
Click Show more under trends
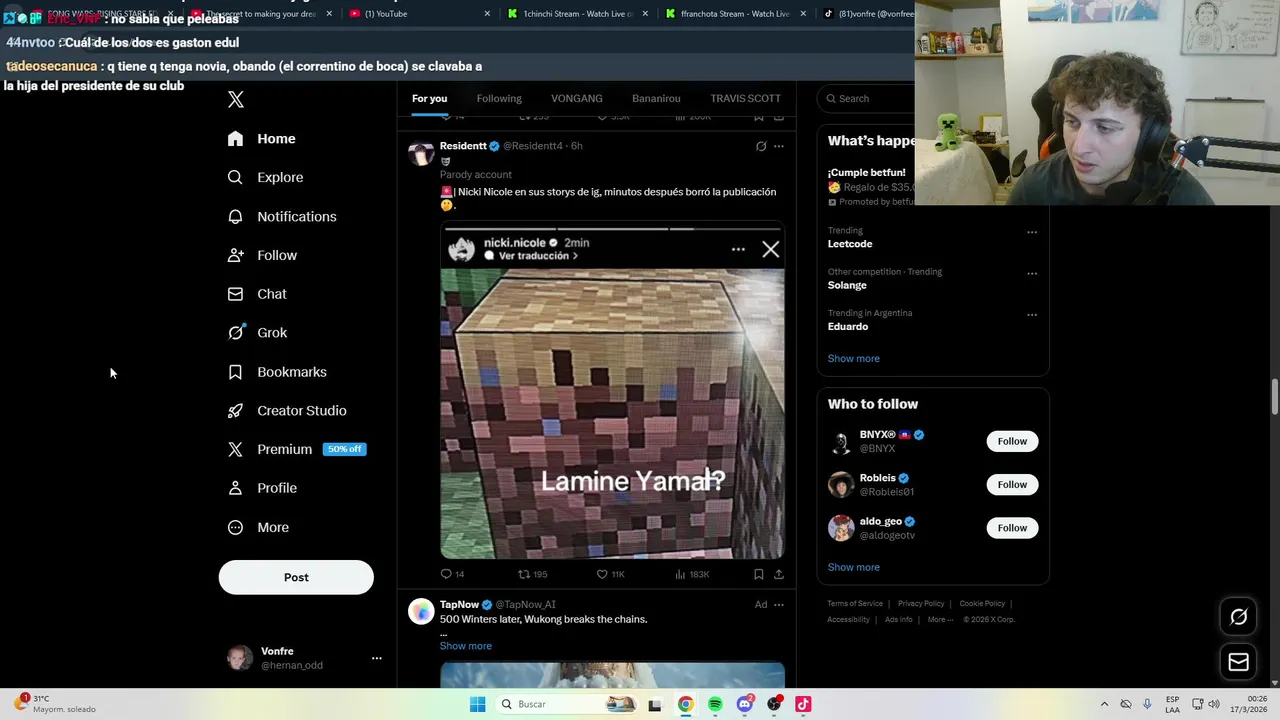click(x=853, y=358)
